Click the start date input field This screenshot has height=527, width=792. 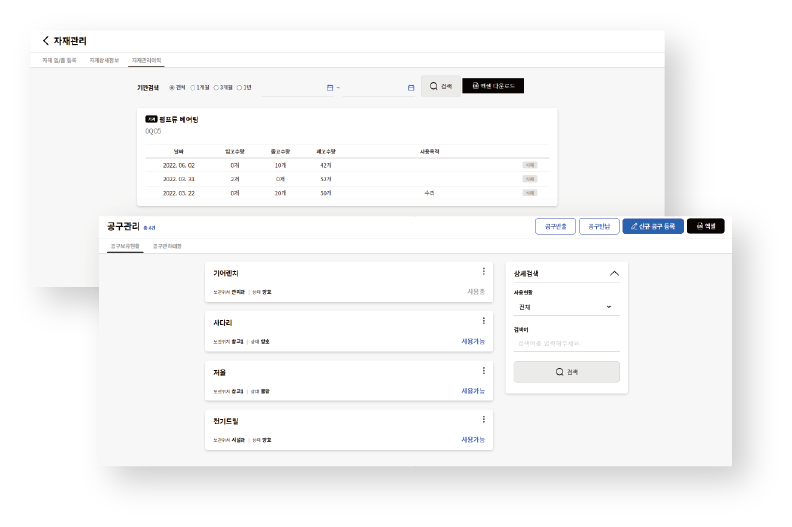pyautogui.click(x=298, y=87)
